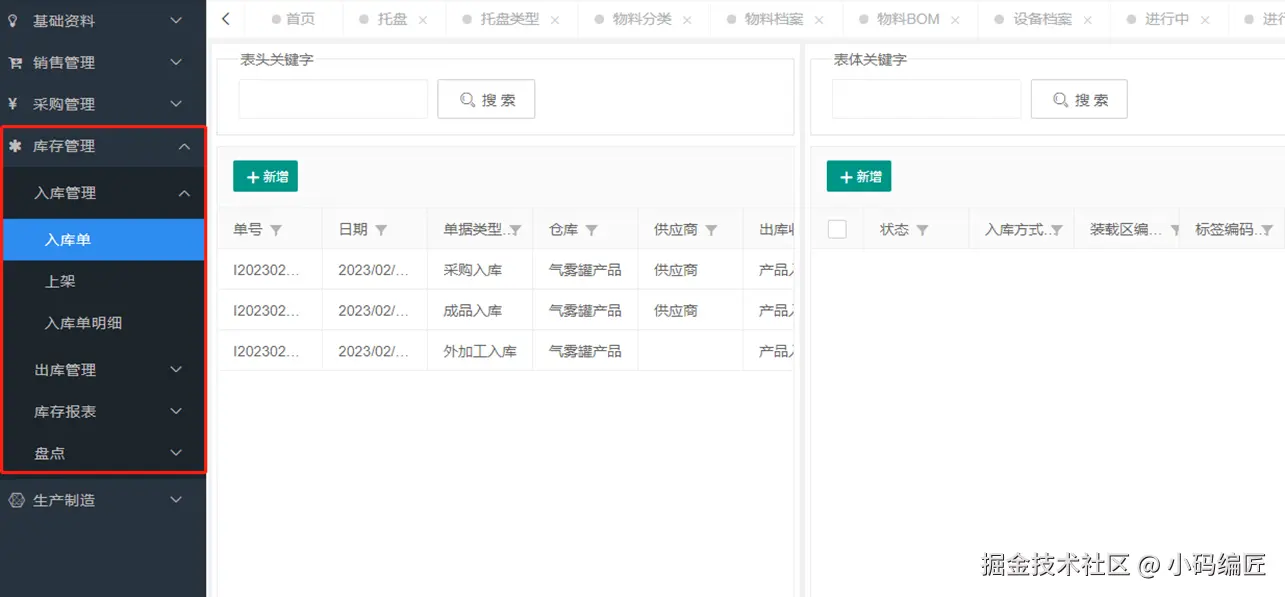Click 搜索 button under 表头关键字
Viewport: 1285px width, 597px height.
coord(486,99)
